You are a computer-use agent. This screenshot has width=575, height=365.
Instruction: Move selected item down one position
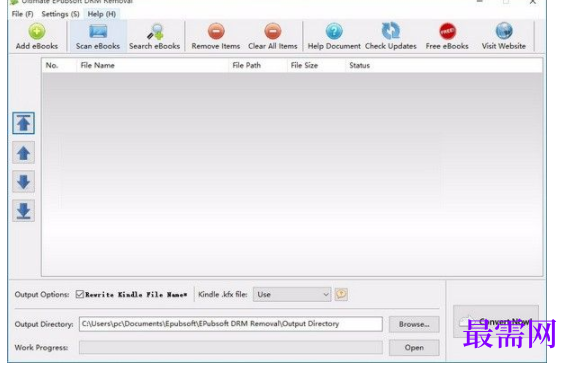[x=23, y=182]
